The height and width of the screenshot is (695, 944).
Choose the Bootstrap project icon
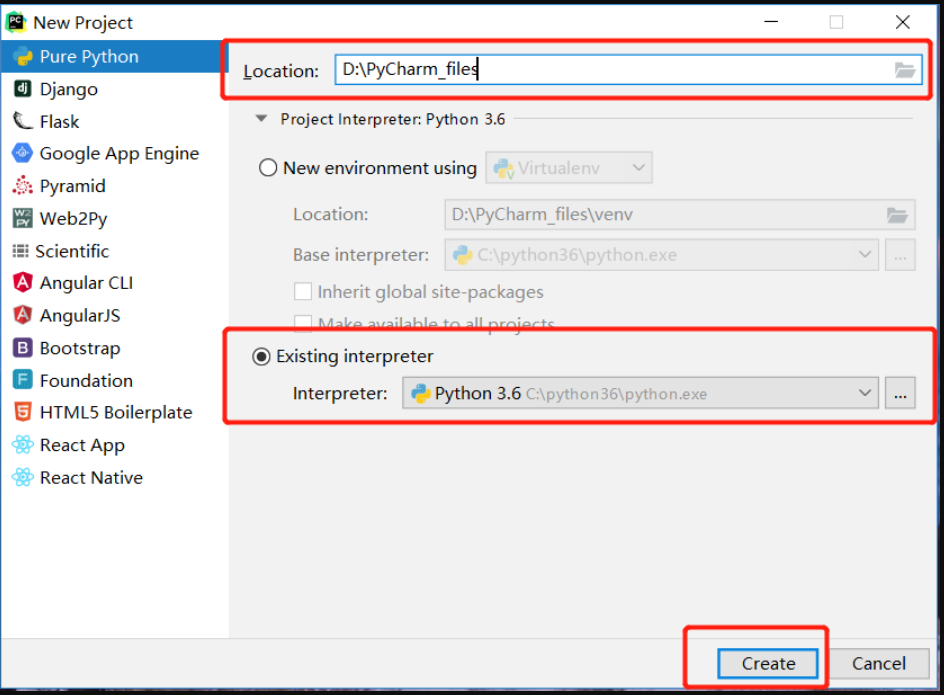tap(22, 348)
